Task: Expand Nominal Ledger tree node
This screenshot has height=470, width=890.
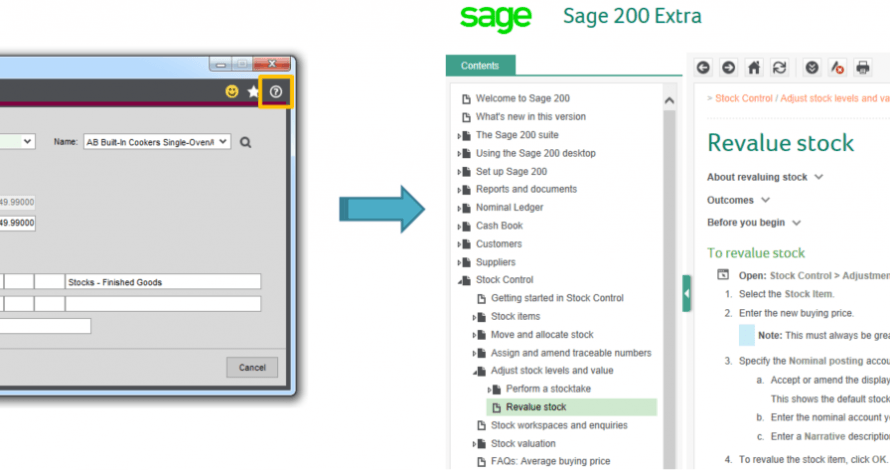Action: pos(459,208)
